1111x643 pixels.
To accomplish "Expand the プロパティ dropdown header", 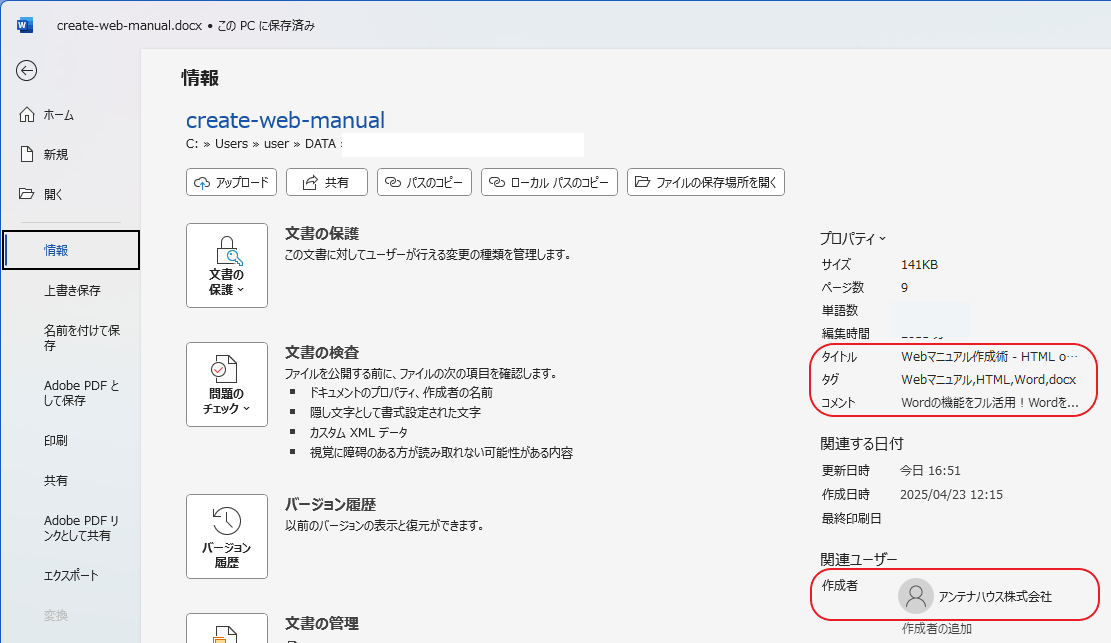I will click(852, 238).
